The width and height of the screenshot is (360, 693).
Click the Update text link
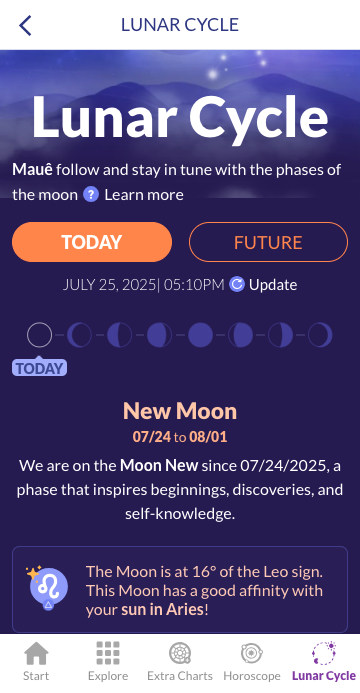tap(273, 285)
